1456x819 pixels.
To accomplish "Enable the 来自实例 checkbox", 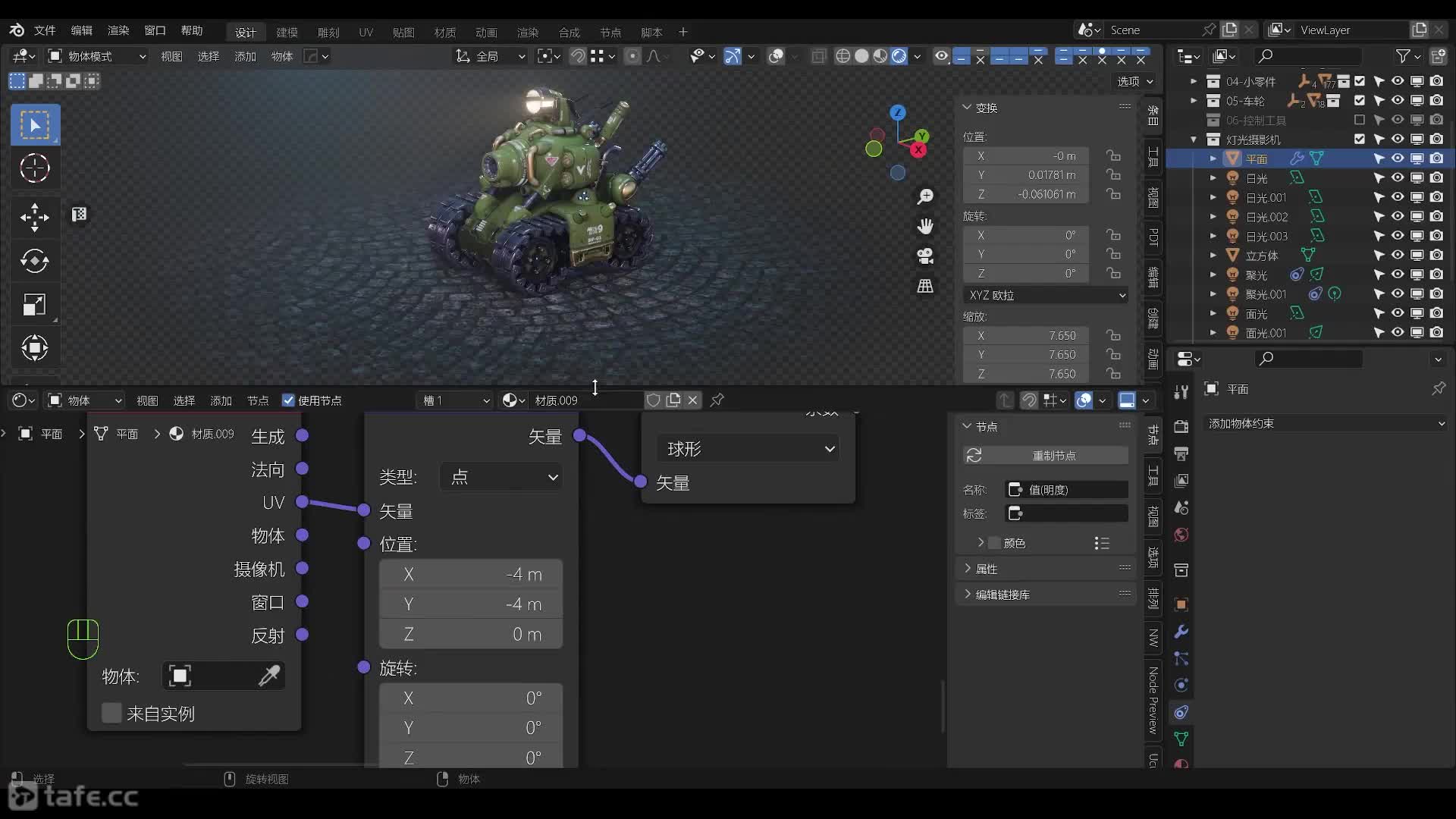I will (x=111, y=713).
